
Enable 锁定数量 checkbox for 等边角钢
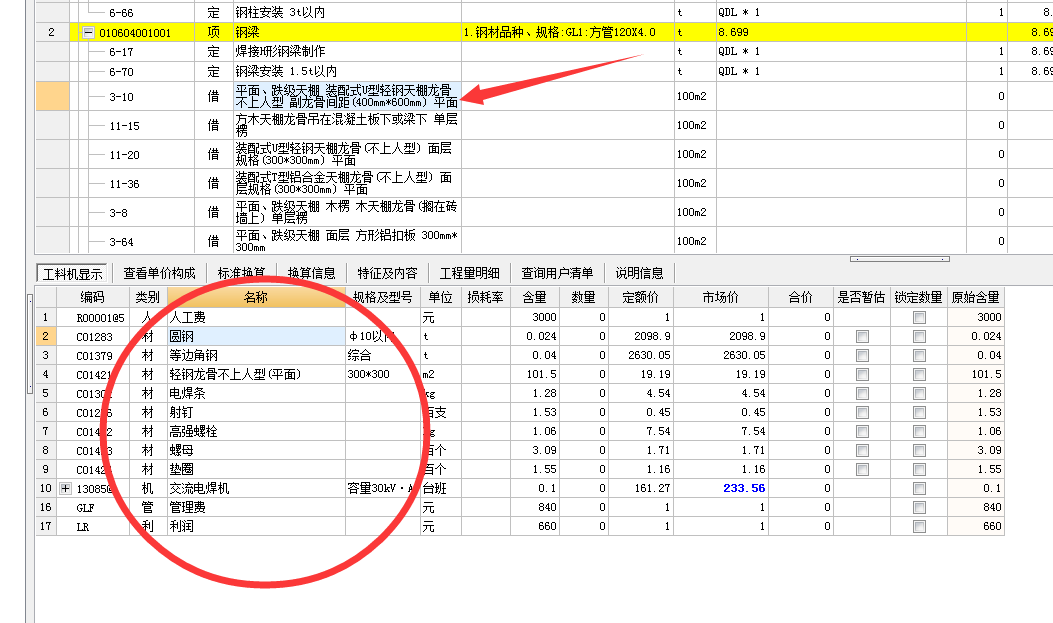[x=919, y=355]
